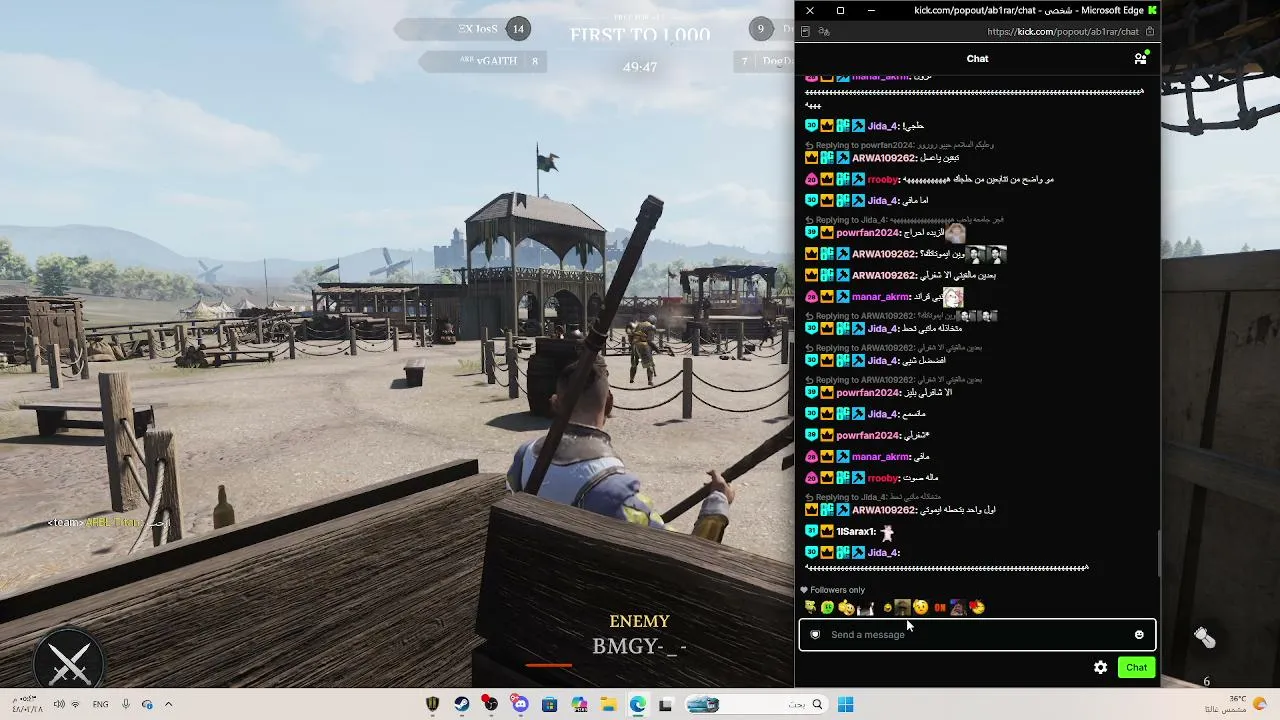Send message with green Chat button
This screenshot has height=720, width=1280.
1136,667
